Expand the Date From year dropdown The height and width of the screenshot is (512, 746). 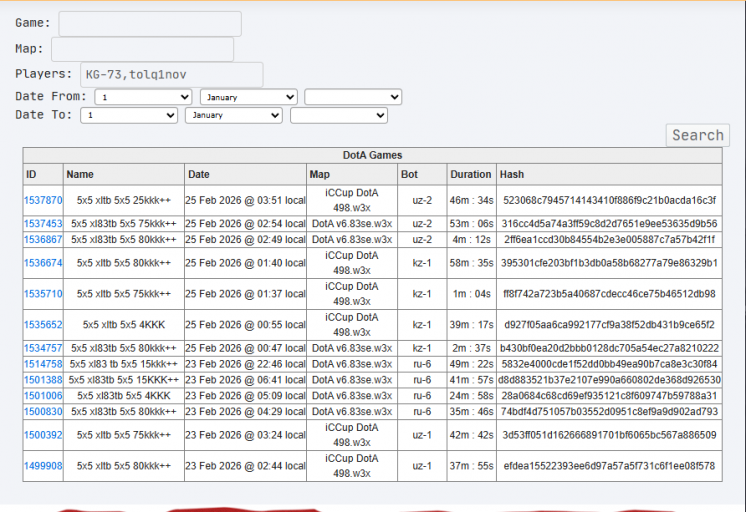point(353,97)
